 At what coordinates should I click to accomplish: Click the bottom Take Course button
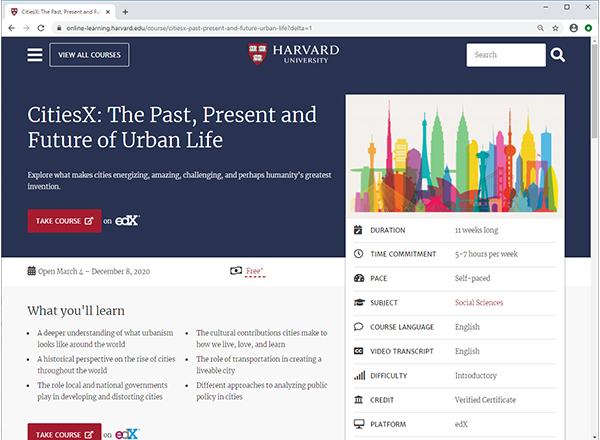64,434
